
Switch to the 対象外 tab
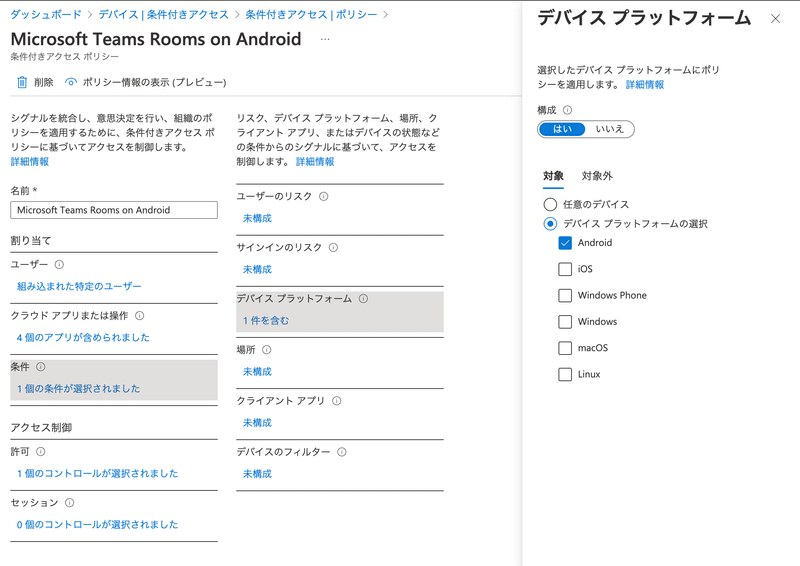[x=596, y=176]
